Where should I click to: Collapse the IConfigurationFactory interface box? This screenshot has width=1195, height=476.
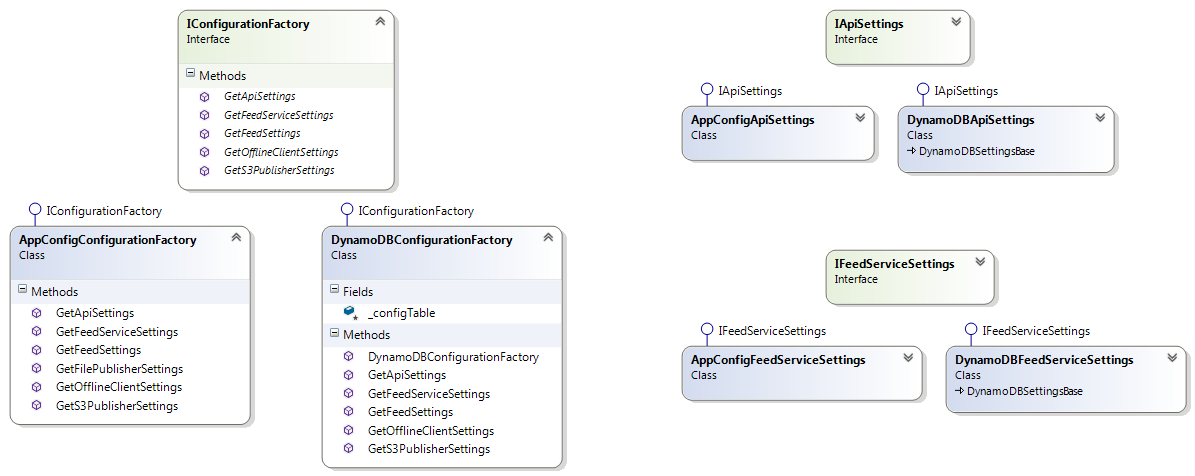tap(379, 21)
